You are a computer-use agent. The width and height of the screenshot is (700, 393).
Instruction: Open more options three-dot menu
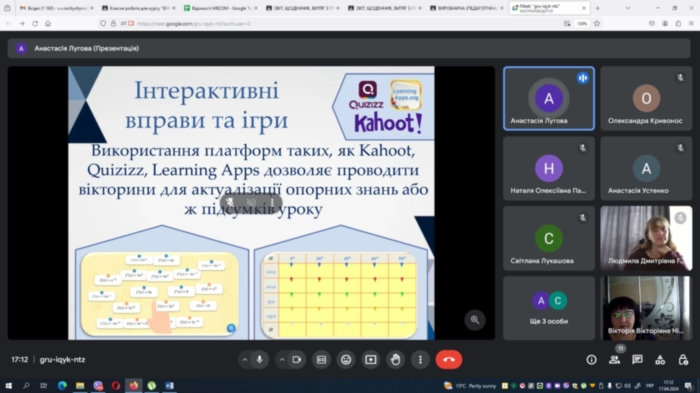click(420, 360)
